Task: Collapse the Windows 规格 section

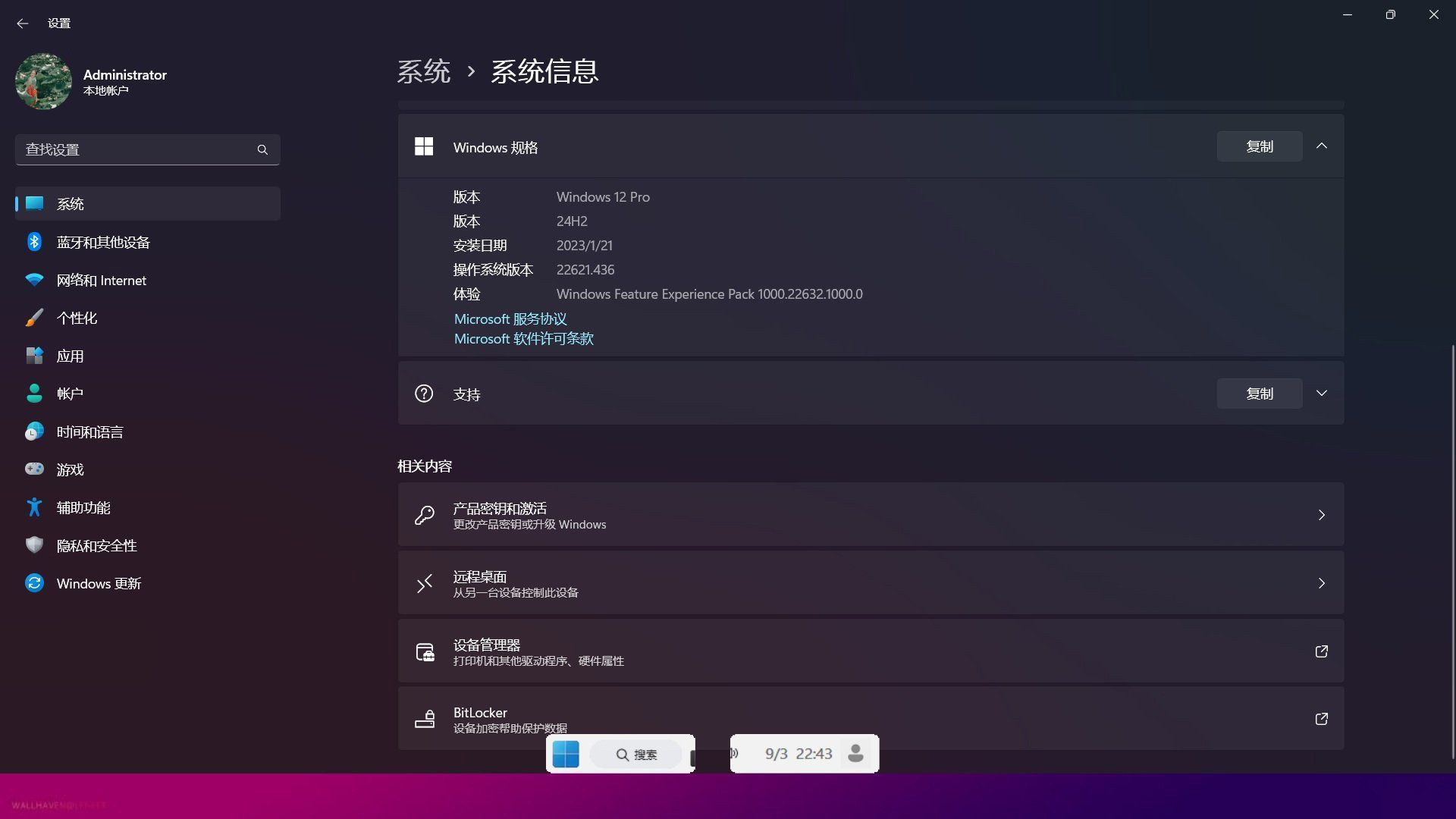Action: click(1322, 146)
